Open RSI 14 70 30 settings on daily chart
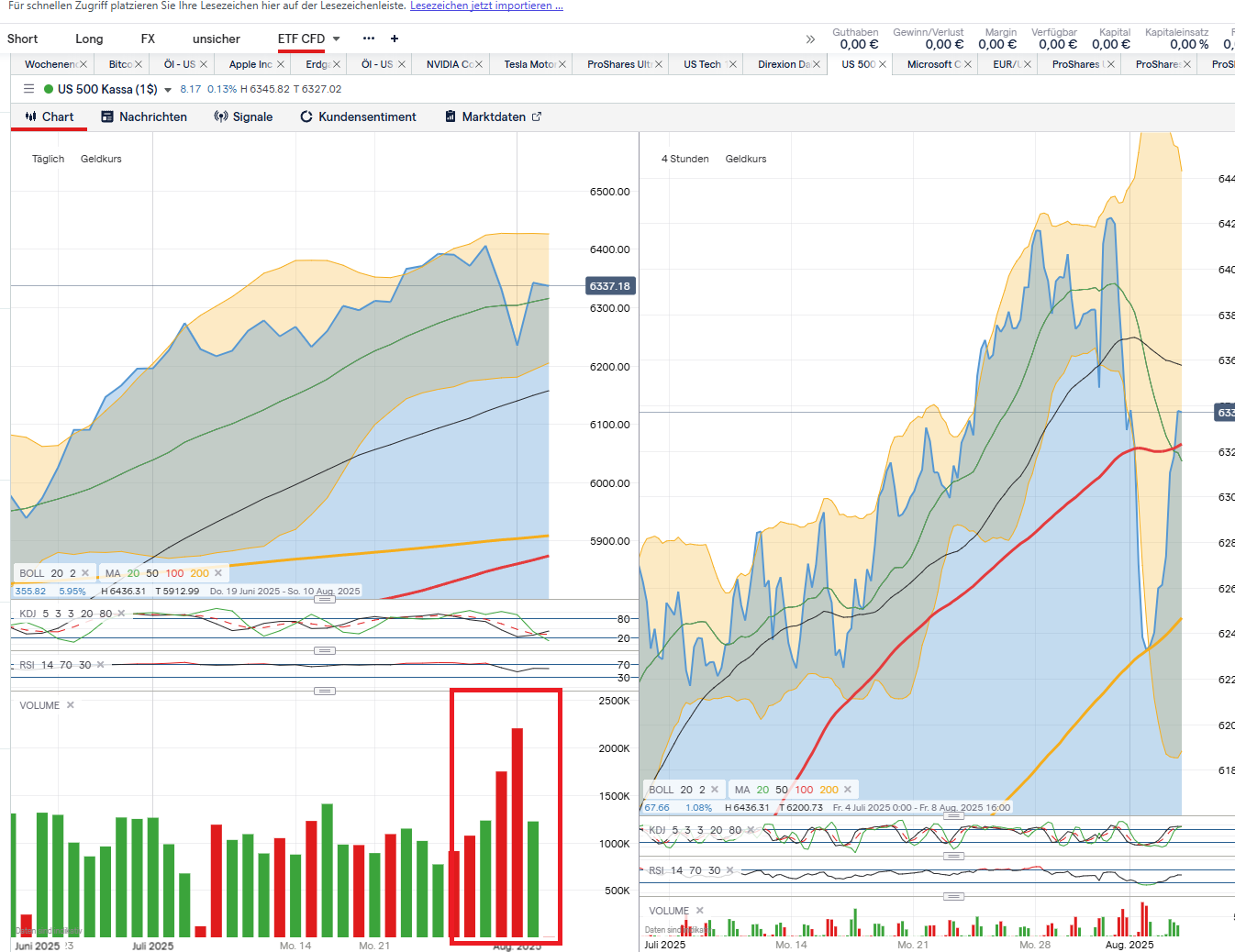This screenshot has height=952, width=1235. pos(55,665)
